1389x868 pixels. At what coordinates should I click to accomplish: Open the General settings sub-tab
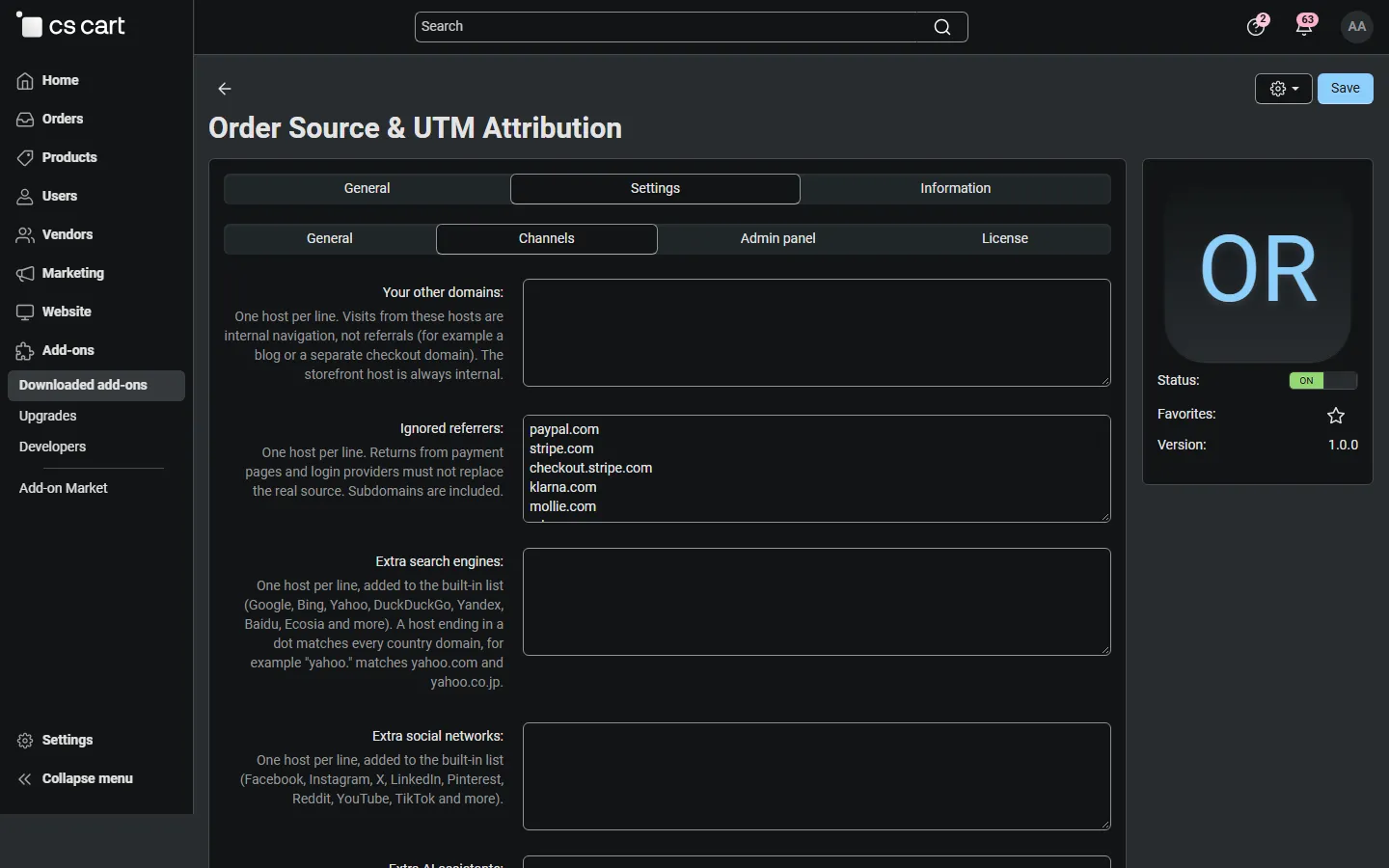[330, 239]
